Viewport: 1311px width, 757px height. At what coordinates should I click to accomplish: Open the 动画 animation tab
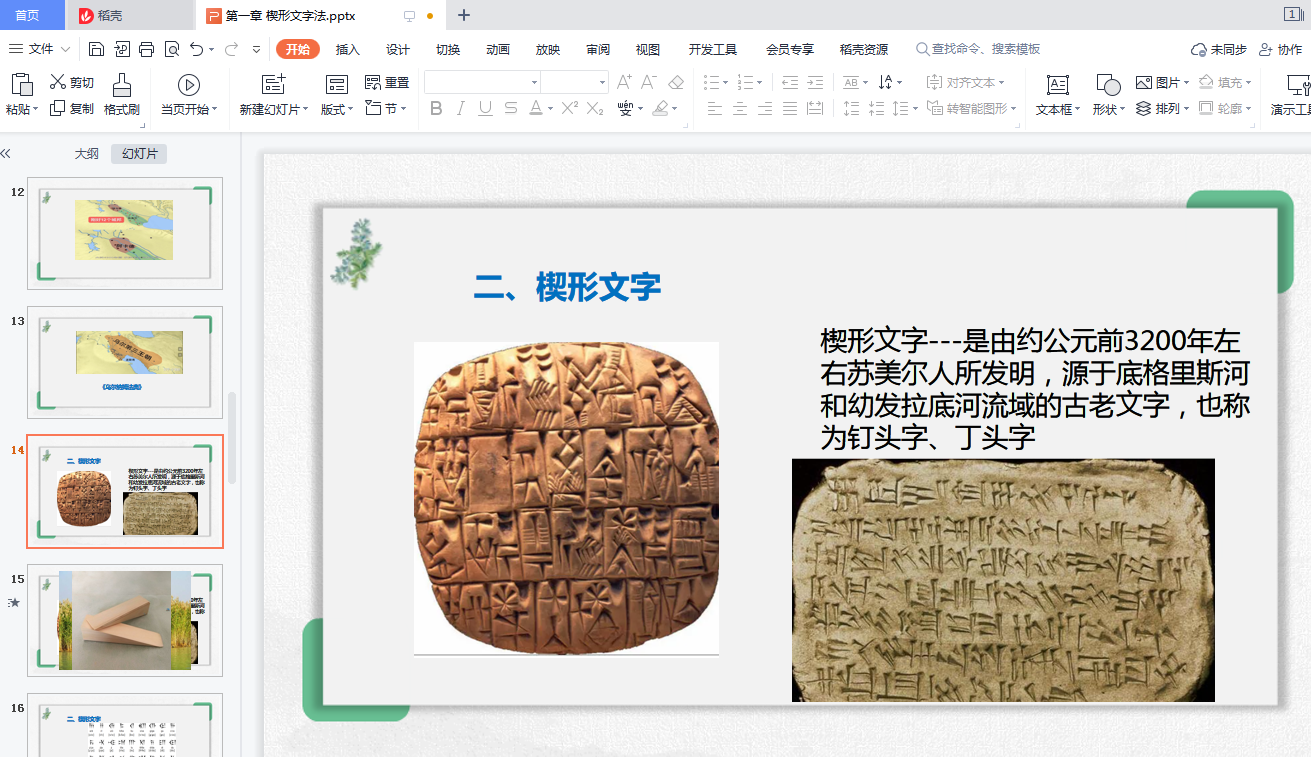497,49
